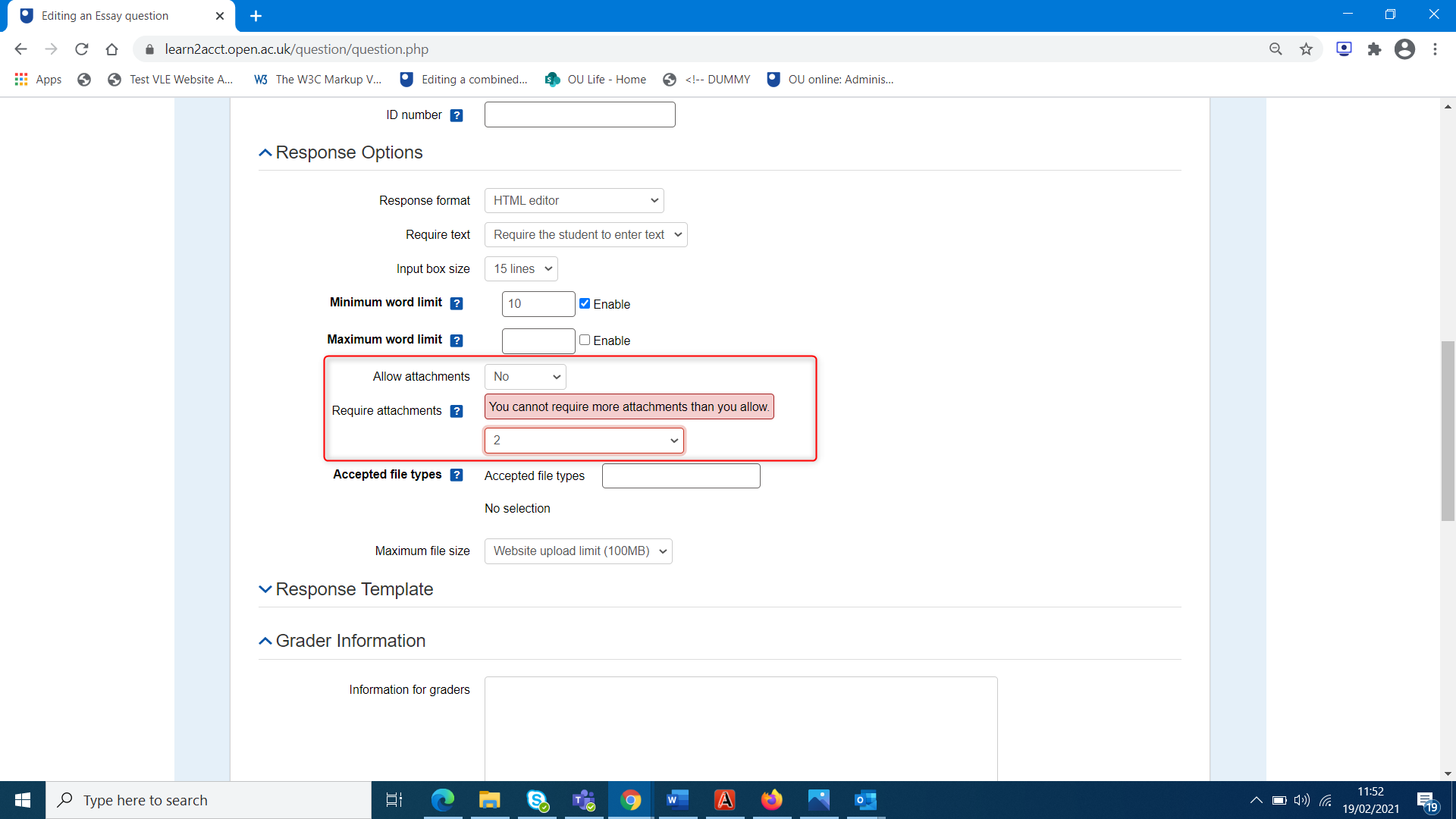
Task: Click the Accepted file types input field
Action: (681, 475)
